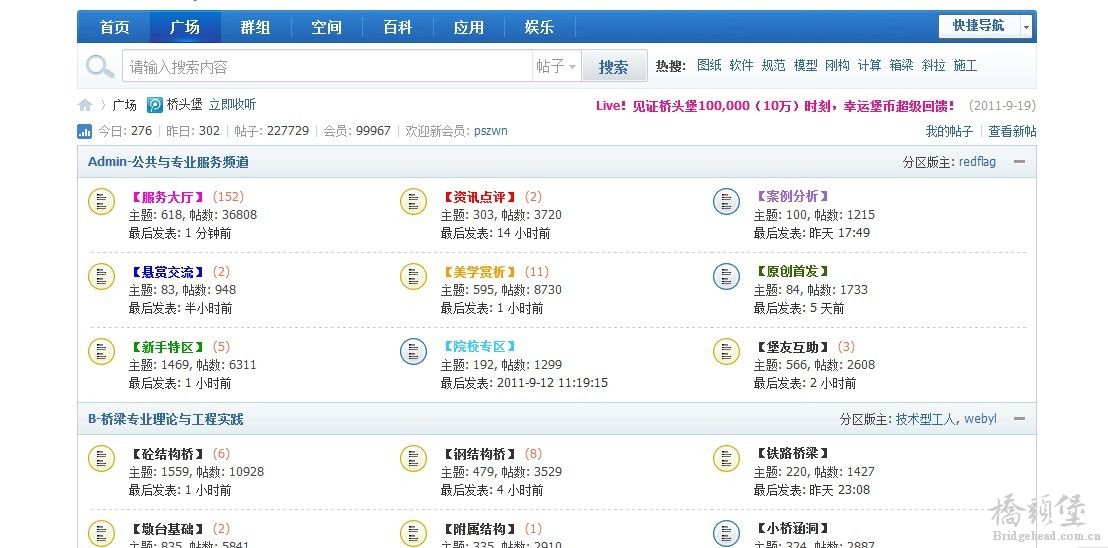Open moderator 技术型工人 profile
The height and width of the screenshot is (548, 1108).
(926, 419)
